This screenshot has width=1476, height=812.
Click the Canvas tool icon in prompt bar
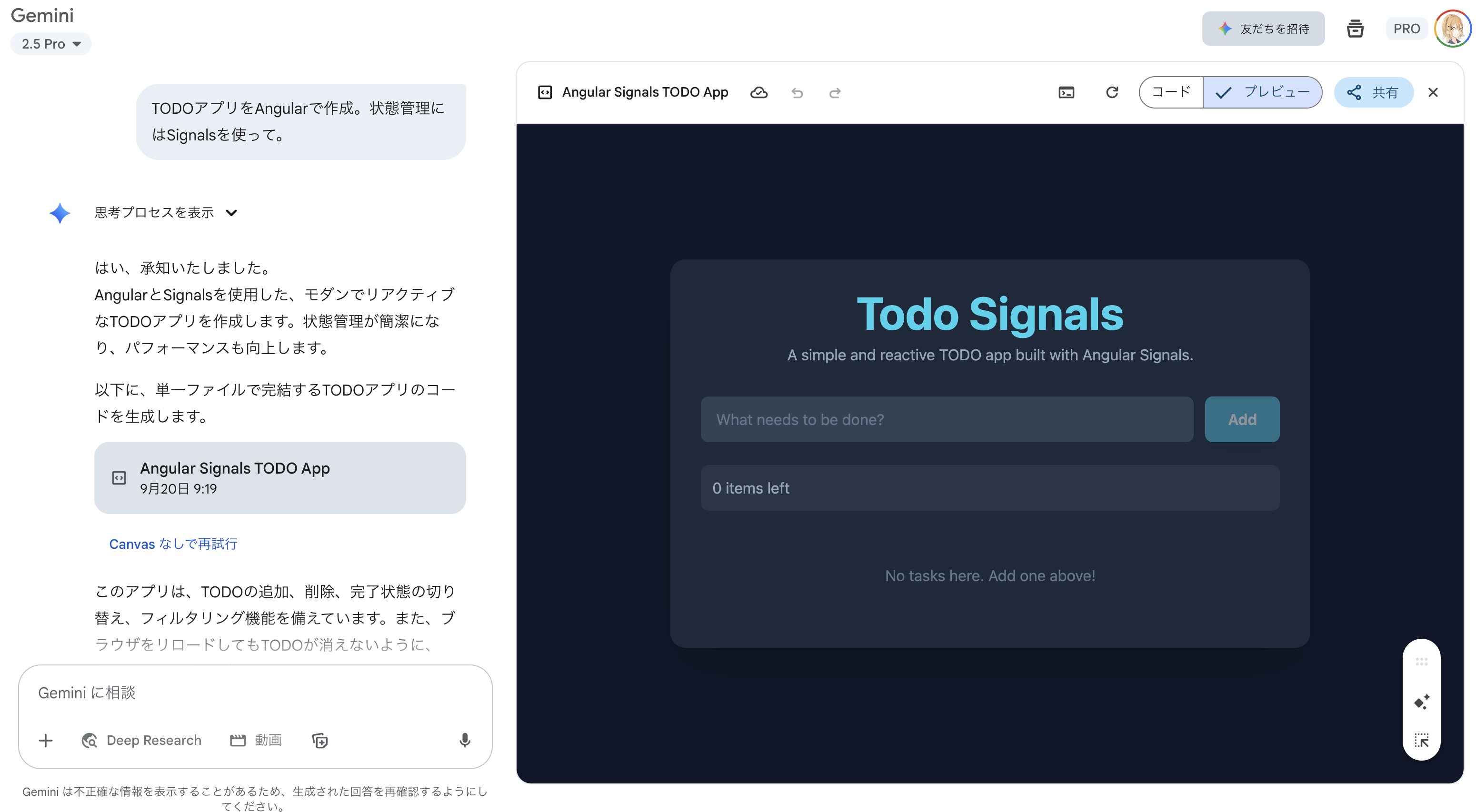(320, 740)
